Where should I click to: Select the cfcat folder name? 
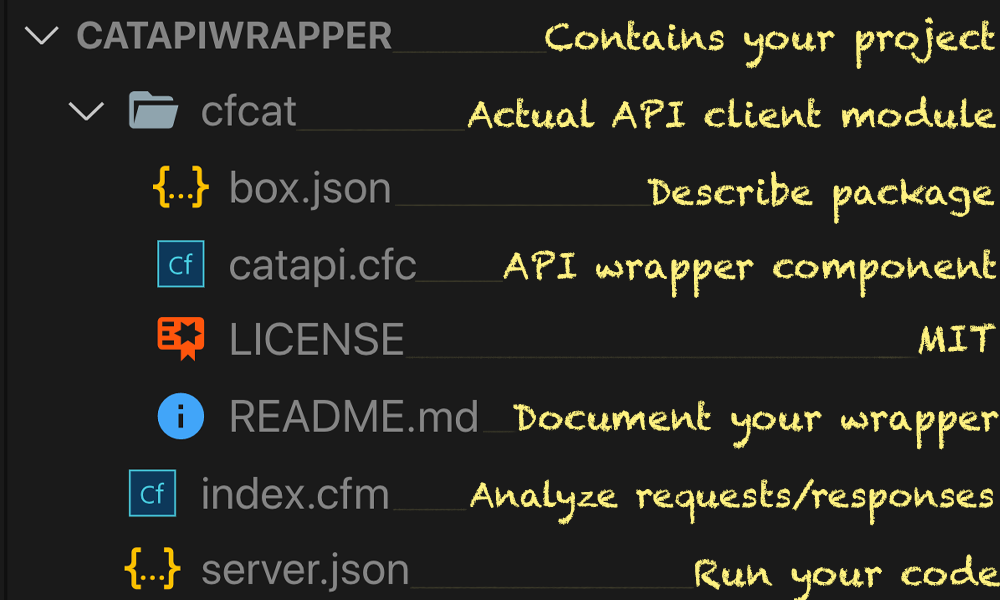coord(248,112)
